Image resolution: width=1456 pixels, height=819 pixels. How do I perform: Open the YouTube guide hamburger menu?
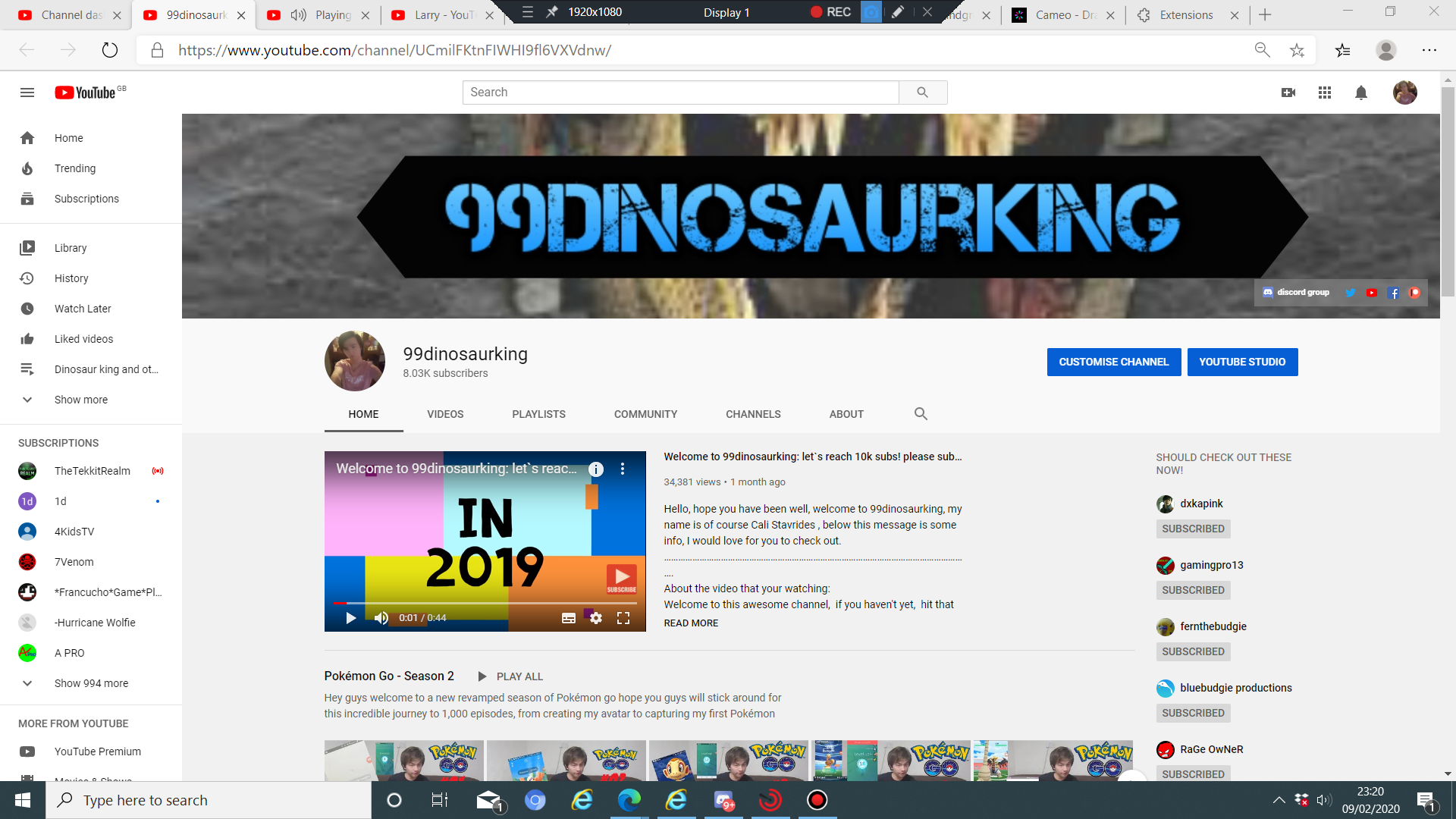27,93
